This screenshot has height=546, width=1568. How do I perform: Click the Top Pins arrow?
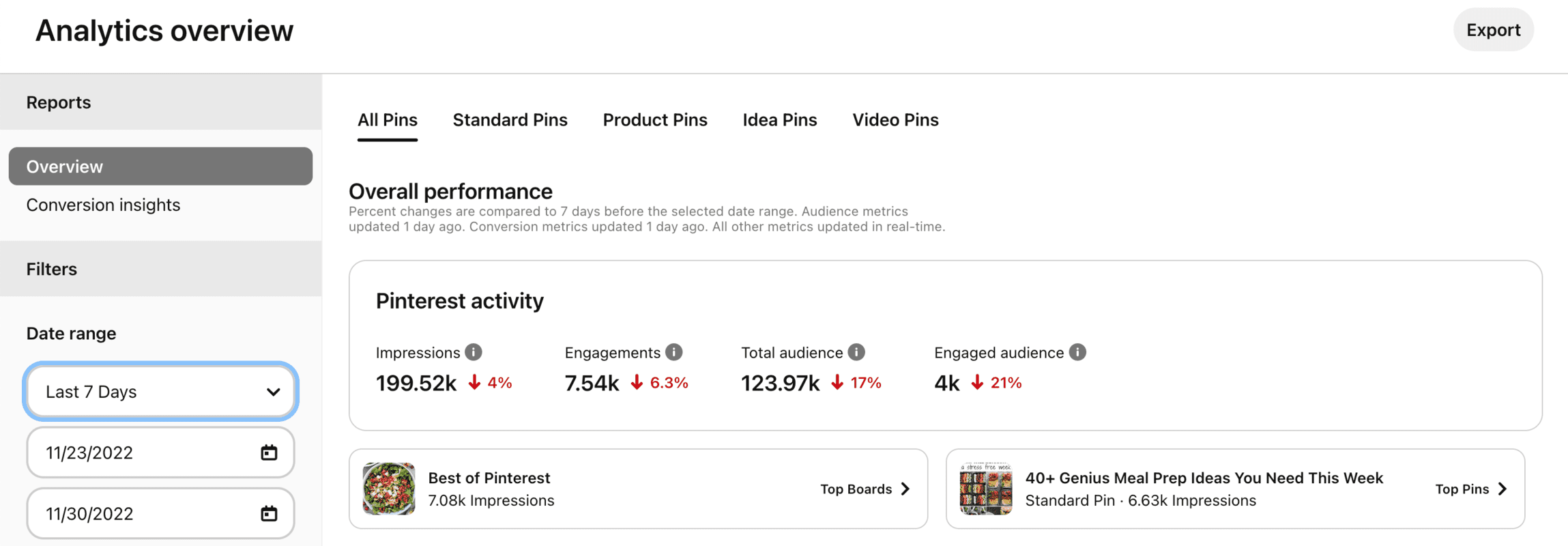coord(1502,489)
